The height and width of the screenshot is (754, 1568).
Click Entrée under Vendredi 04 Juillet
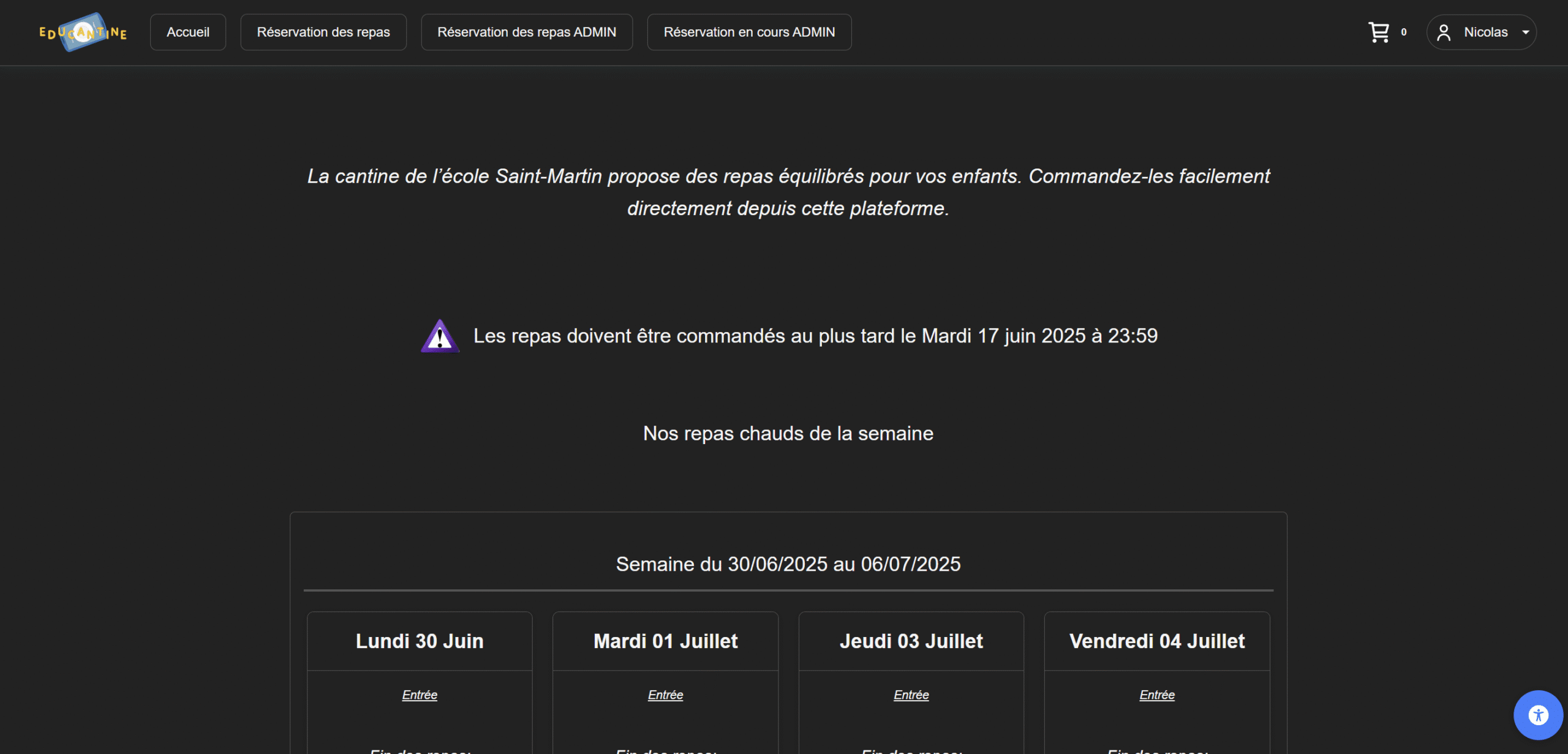click(1156, 695)
